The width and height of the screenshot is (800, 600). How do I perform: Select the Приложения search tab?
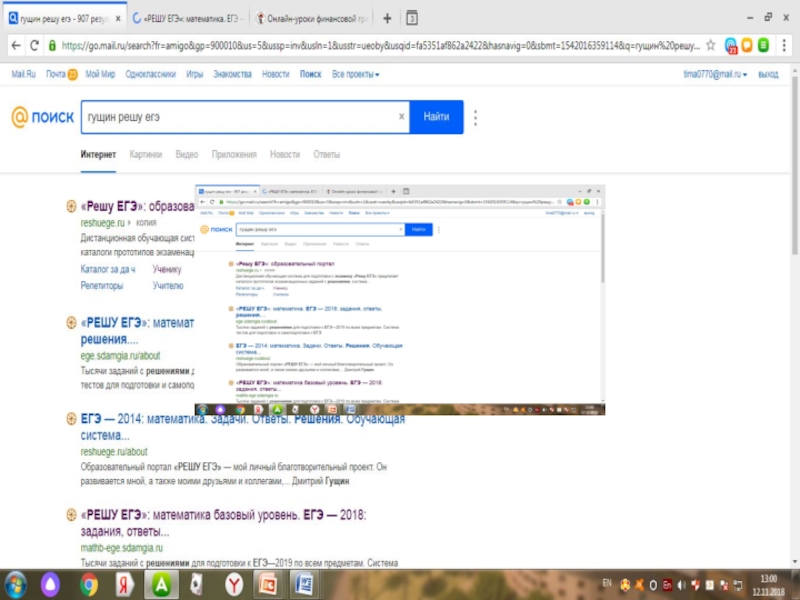[x=234, y=155]
